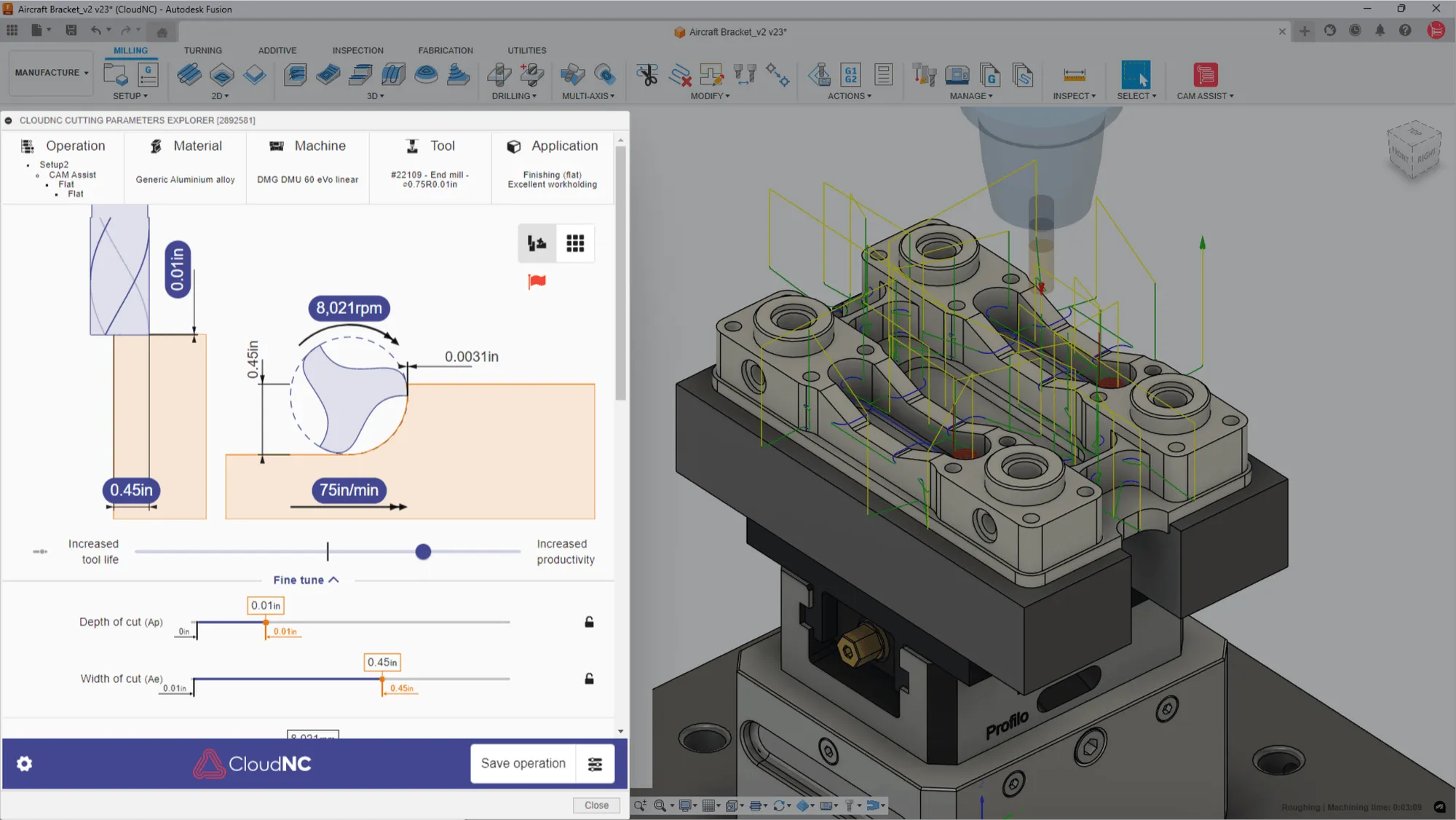Viewport: 1456px width, 820px height.
Task: Switch to the INSPECTION tab
Action: click(x=357, y=50)
